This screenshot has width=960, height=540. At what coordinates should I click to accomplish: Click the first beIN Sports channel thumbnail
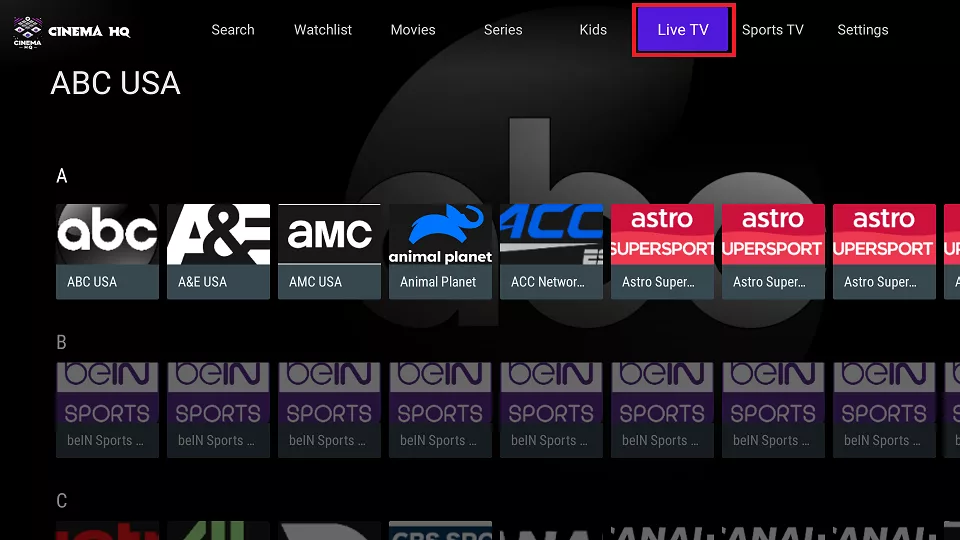(107, 393)
